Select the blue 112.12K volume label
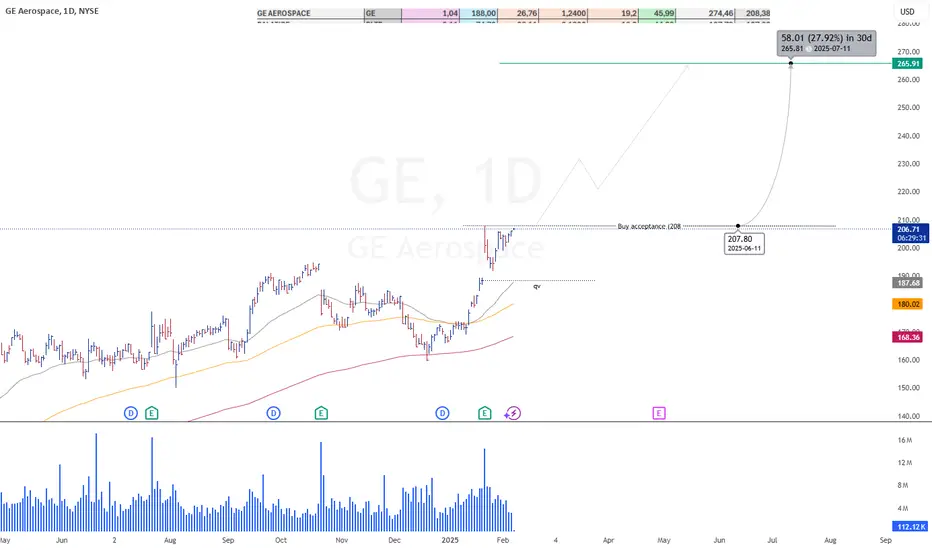 tap(911, 526)
